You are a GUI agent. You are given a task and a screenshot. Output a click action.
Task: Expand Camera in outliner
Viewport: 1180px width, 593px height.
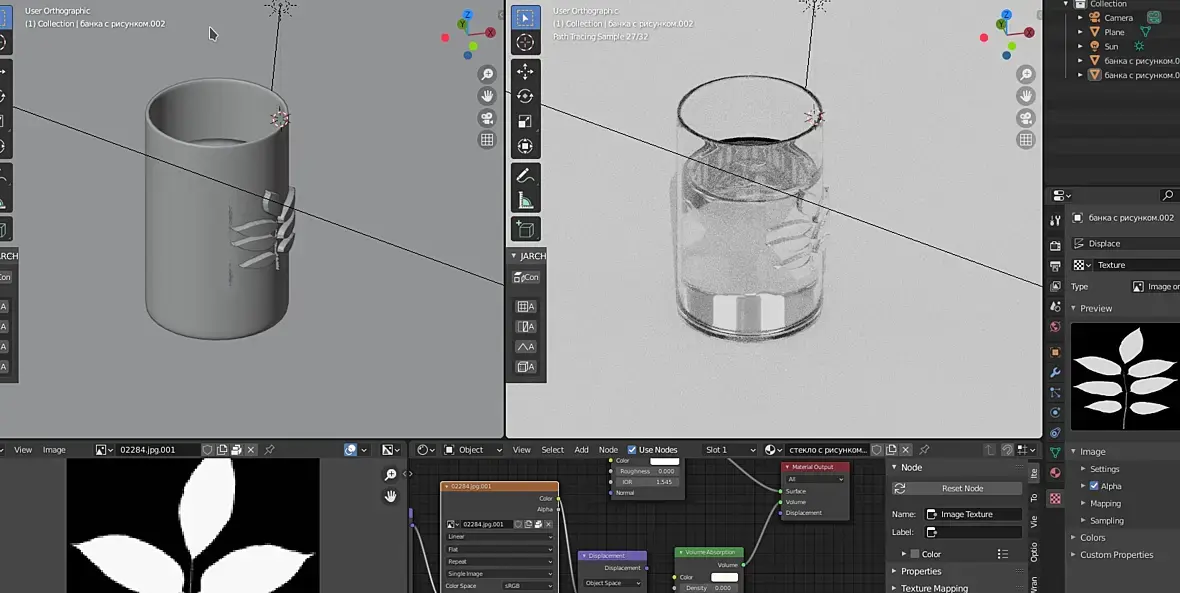(1081, 17)
